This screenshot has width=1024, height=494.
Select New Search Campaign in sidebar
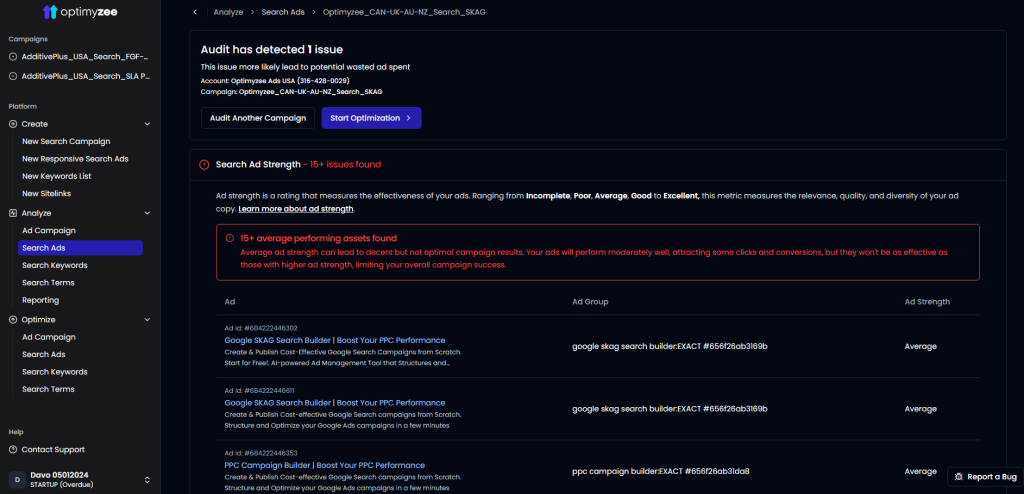[x=66, y=142]
